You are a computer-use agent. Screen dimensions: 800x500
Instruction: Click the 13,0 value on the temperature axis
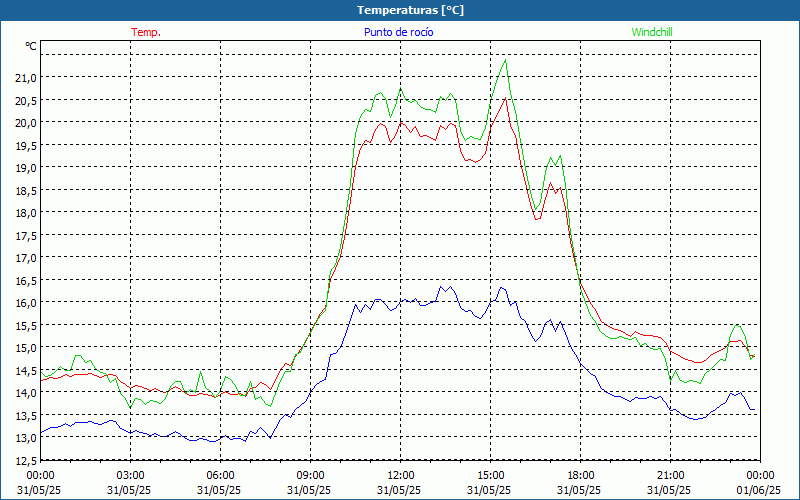[x=27, y=437]
